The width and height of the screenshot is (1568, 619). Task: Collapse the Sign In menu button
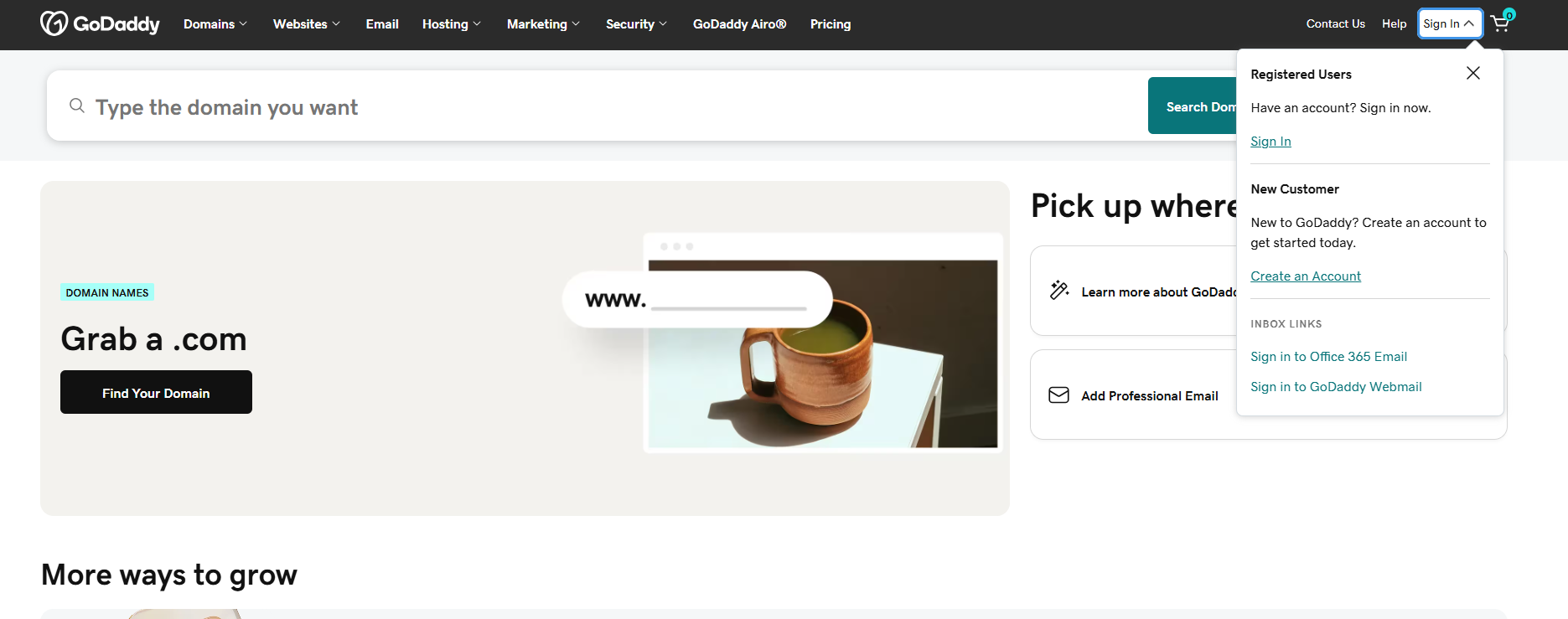click(x=1449, y=23)
